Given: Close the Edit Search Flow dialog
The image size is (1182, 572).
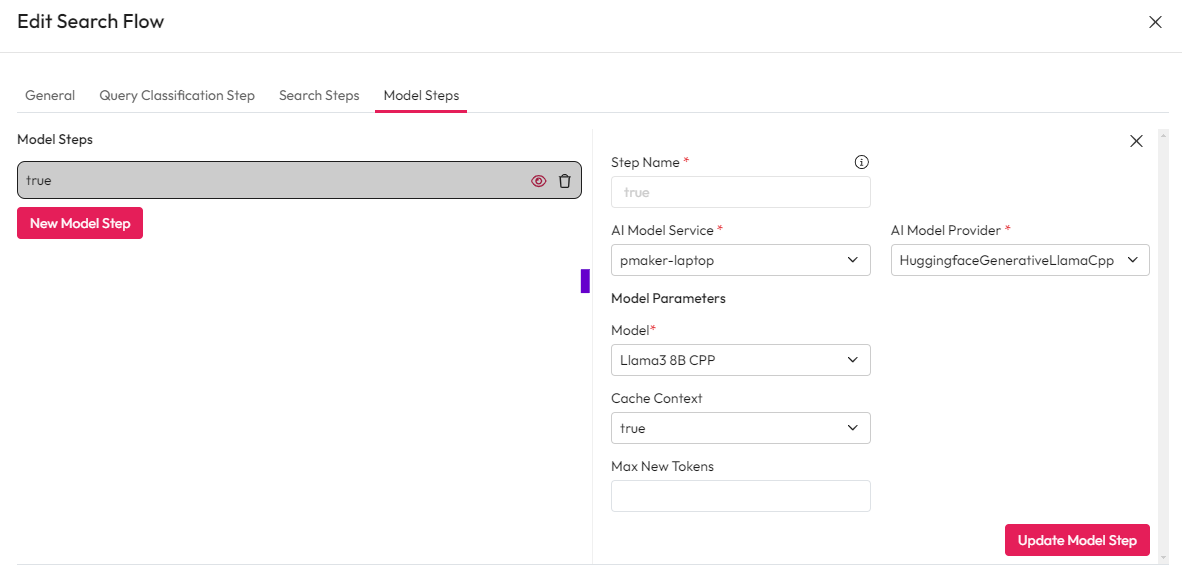Looking at the screenshot, I should 1155,22.
